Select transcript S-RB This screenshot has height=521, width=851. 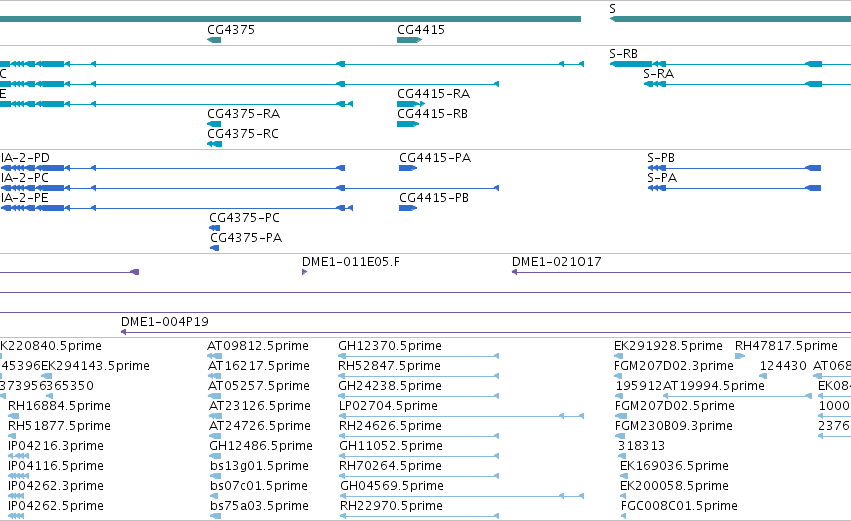point(623,54)
